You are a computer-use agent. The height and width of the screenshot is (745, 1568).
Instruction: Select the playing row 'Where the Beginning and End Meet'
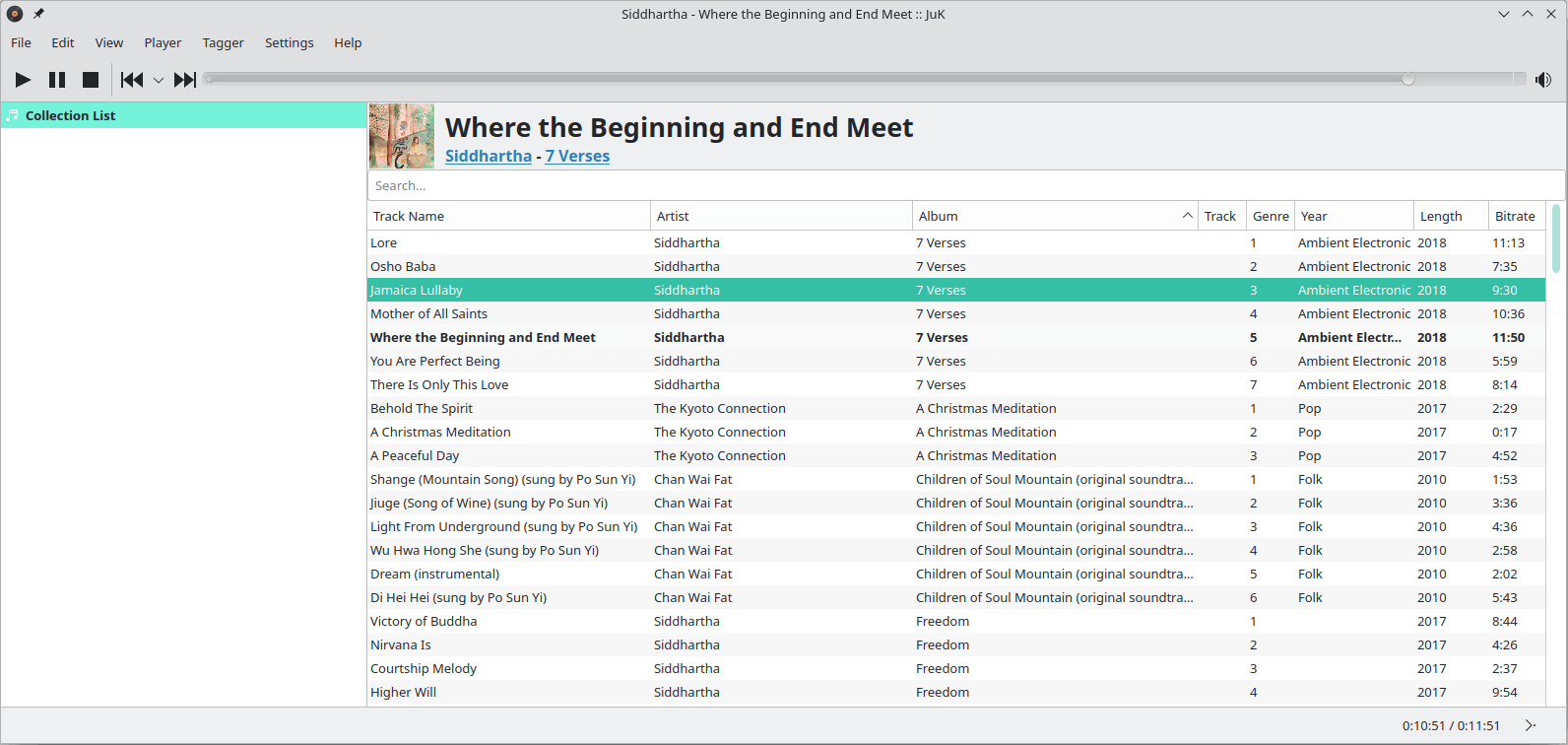click(x=956, y=337)
